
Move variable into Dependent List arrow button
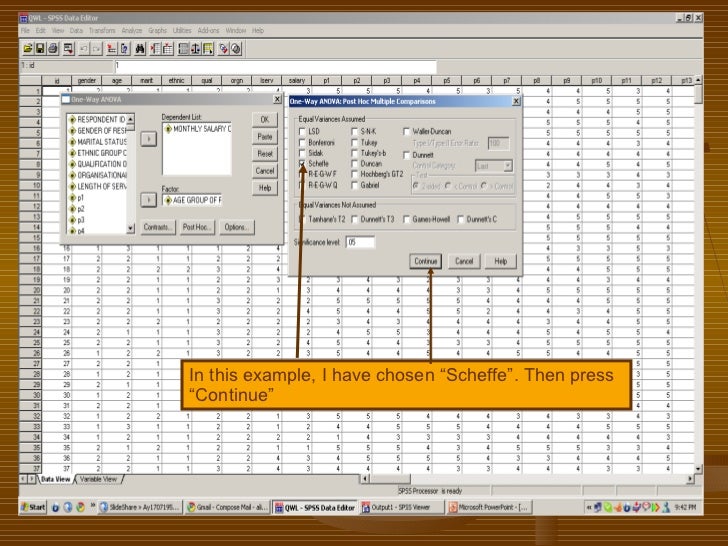pyautogui.click(x=149, y=138)
